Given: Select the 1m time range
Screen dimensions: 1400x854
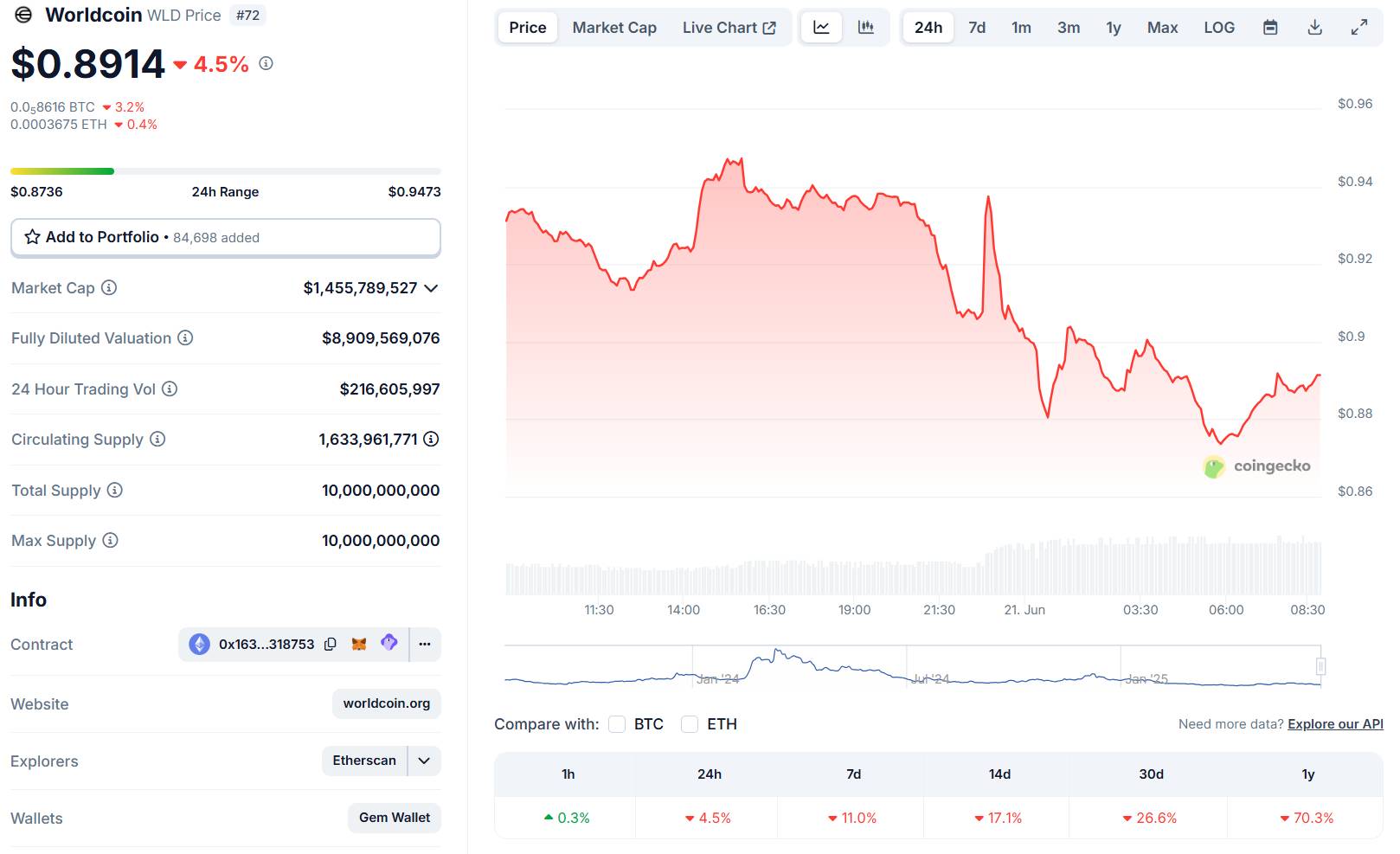Looking at the screenshot, I should tap(1022, 28).
